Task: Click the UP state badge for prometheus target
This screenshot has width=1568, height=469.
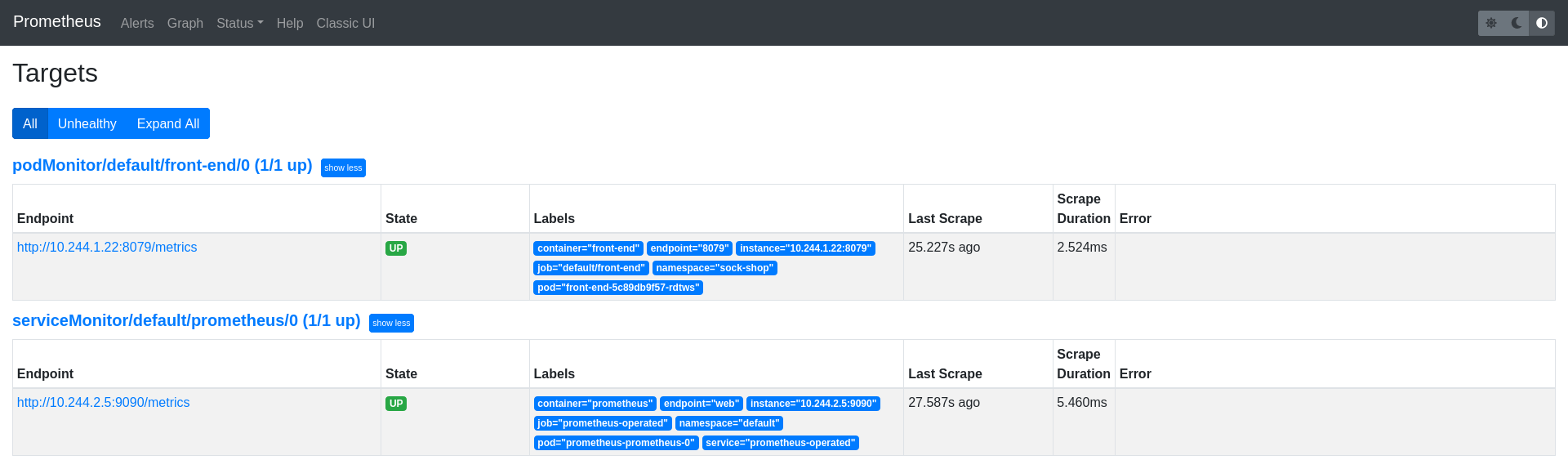Action: [x=396, y=404]
